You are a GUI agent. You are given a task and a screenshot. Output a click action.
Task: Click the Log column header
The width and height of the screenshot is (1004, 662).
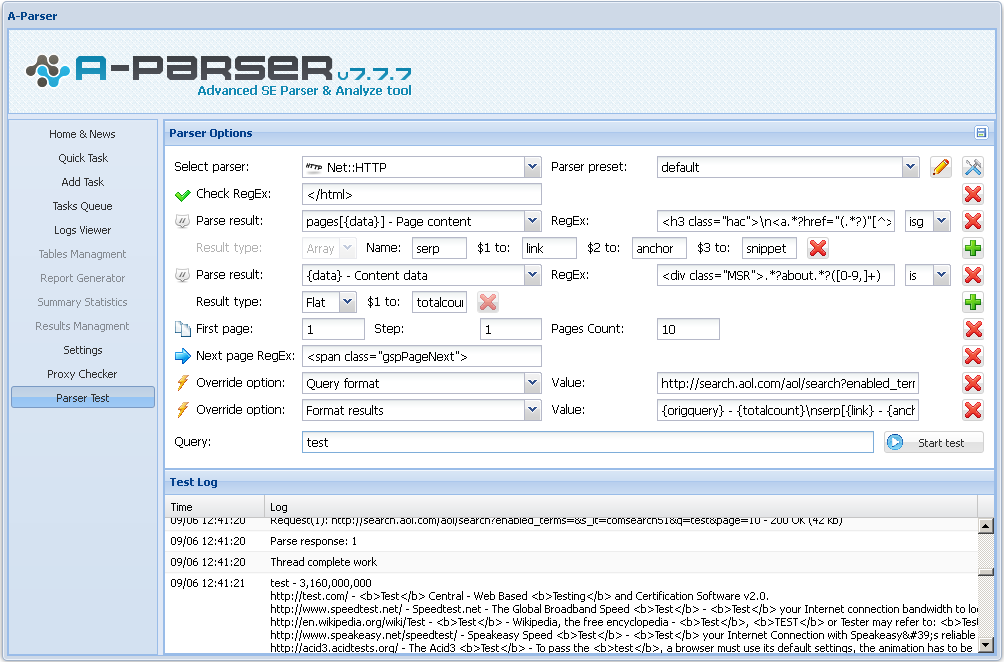(620, 506)
